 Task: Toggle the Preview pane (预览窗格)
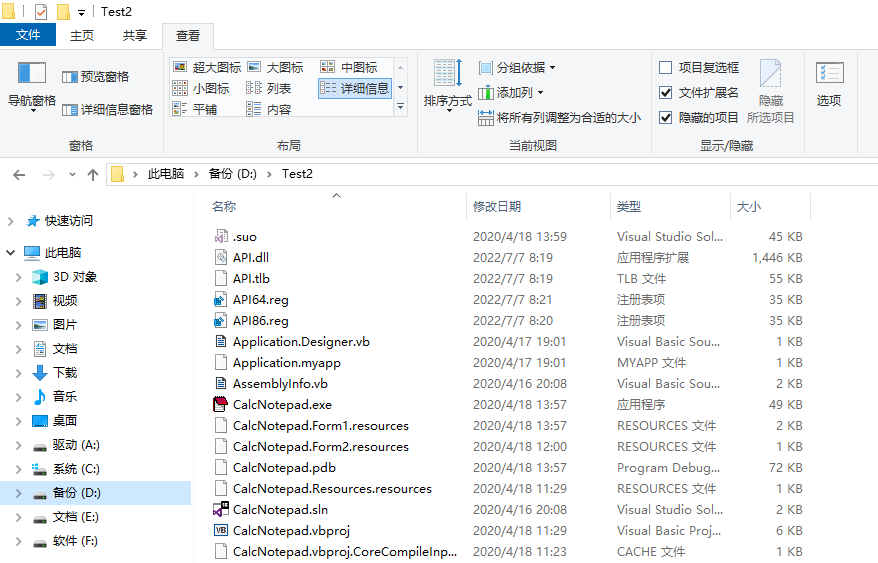pos(95,77)
